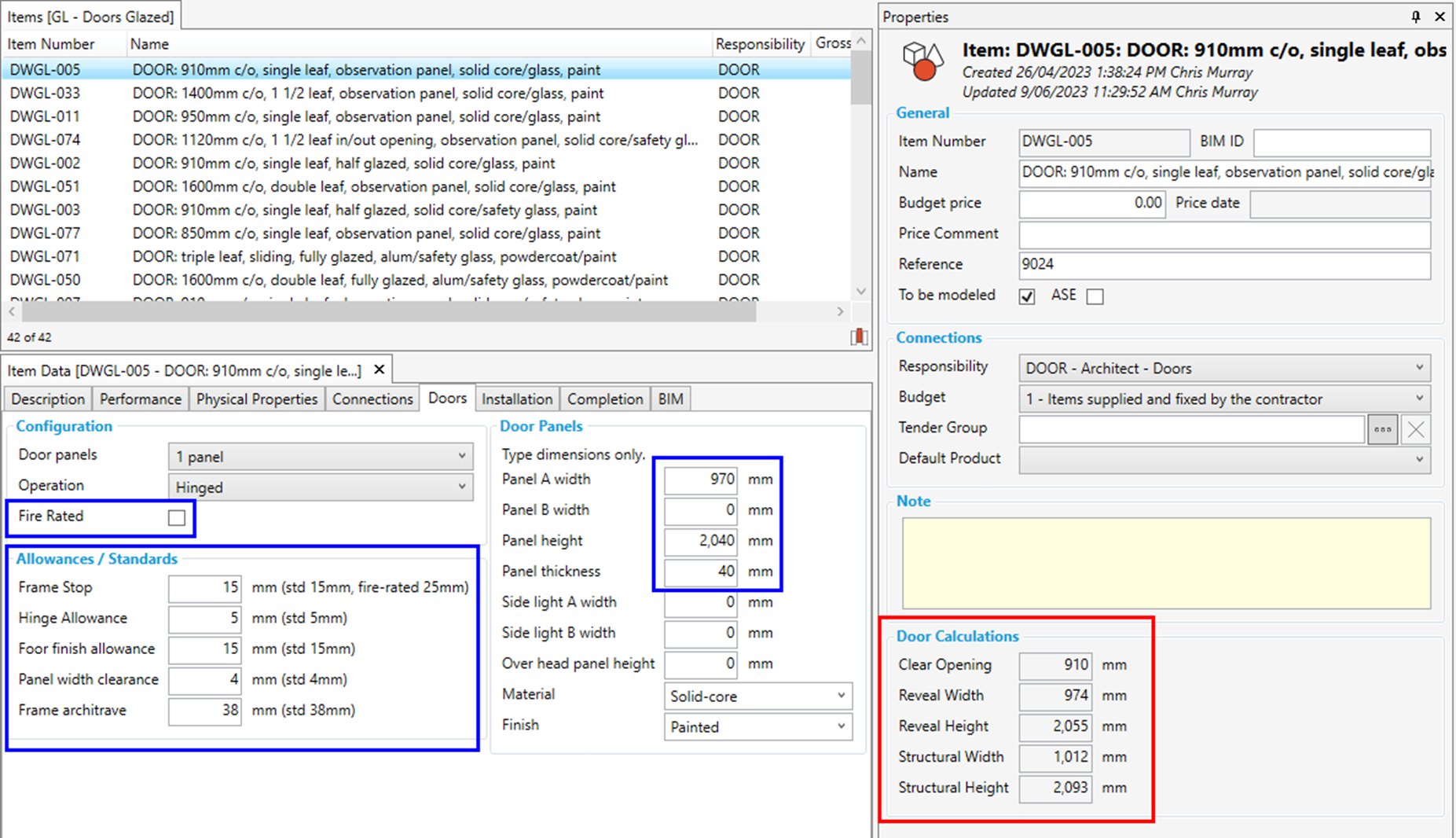This screenshot has height=838, width=1456.
Task: Close the Item Data DWGL-005 tab
Action: (x=380, y=370)
